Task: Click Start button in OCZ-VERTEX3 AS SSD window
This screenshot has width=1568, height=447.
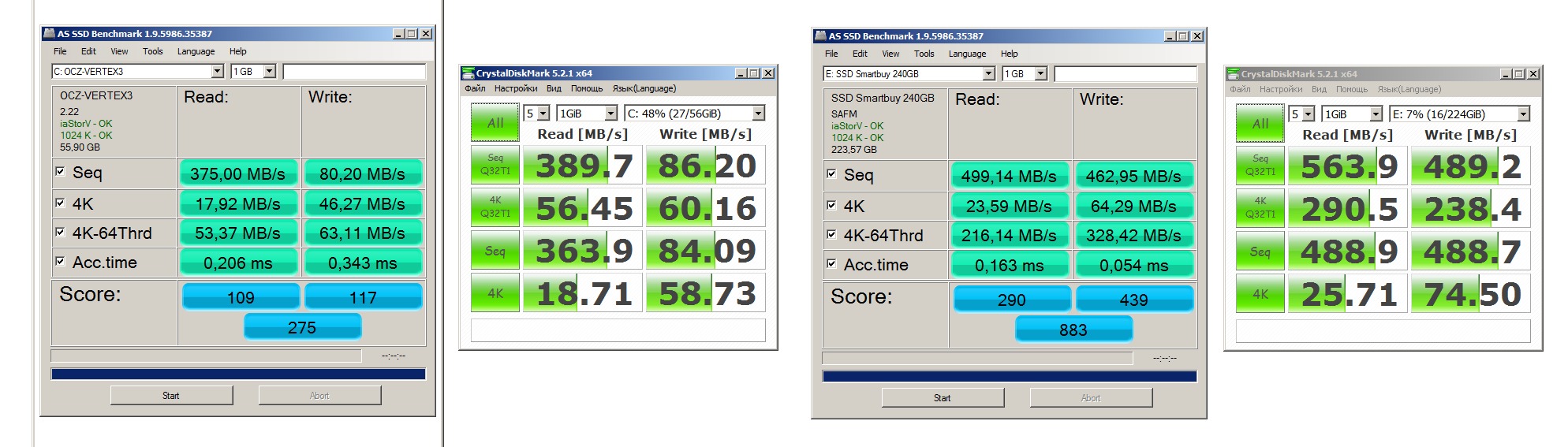Action: (171, 396)
